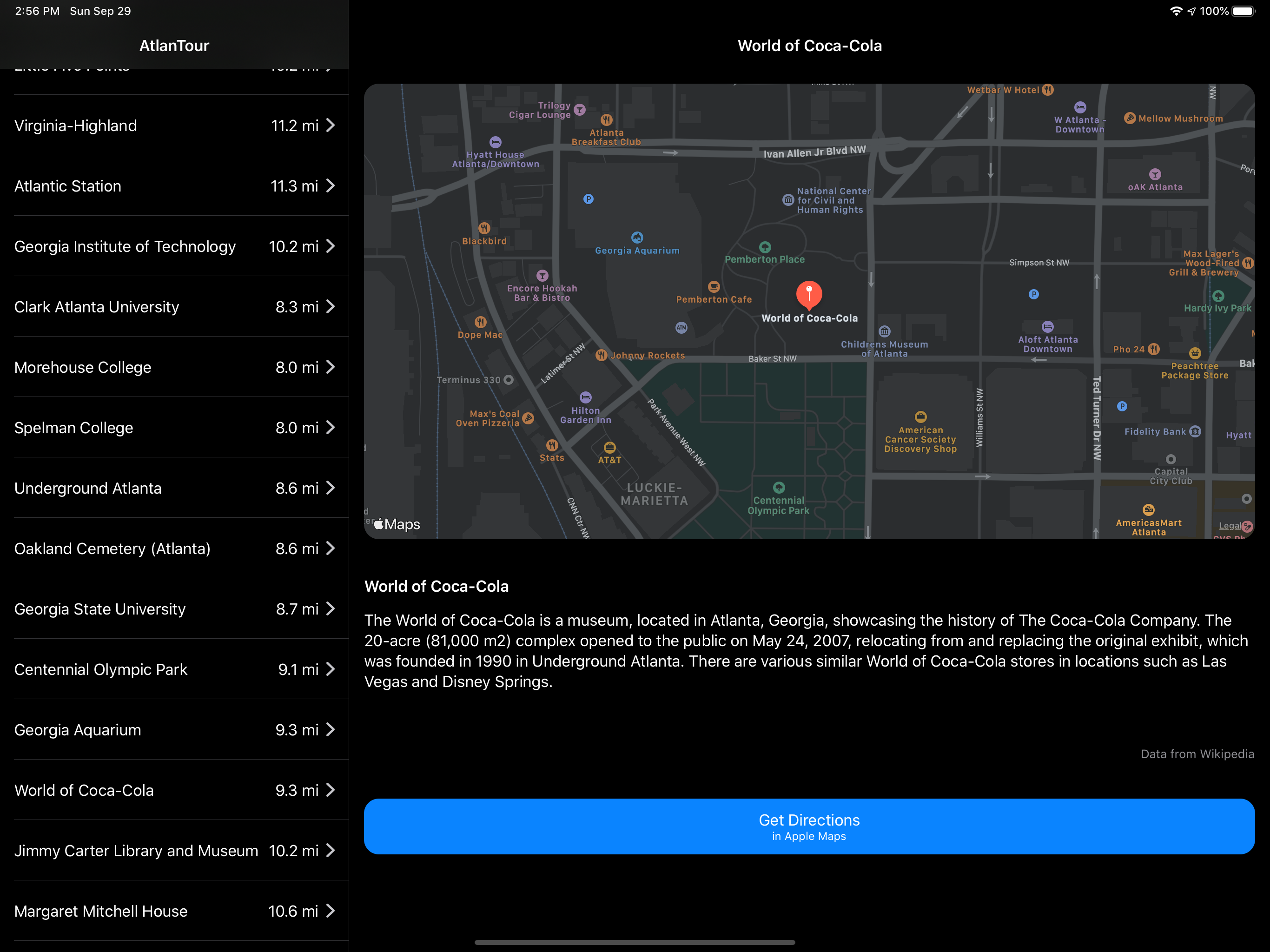
Task: Select World of Coca-Cola list row
Action: (174, 790)
